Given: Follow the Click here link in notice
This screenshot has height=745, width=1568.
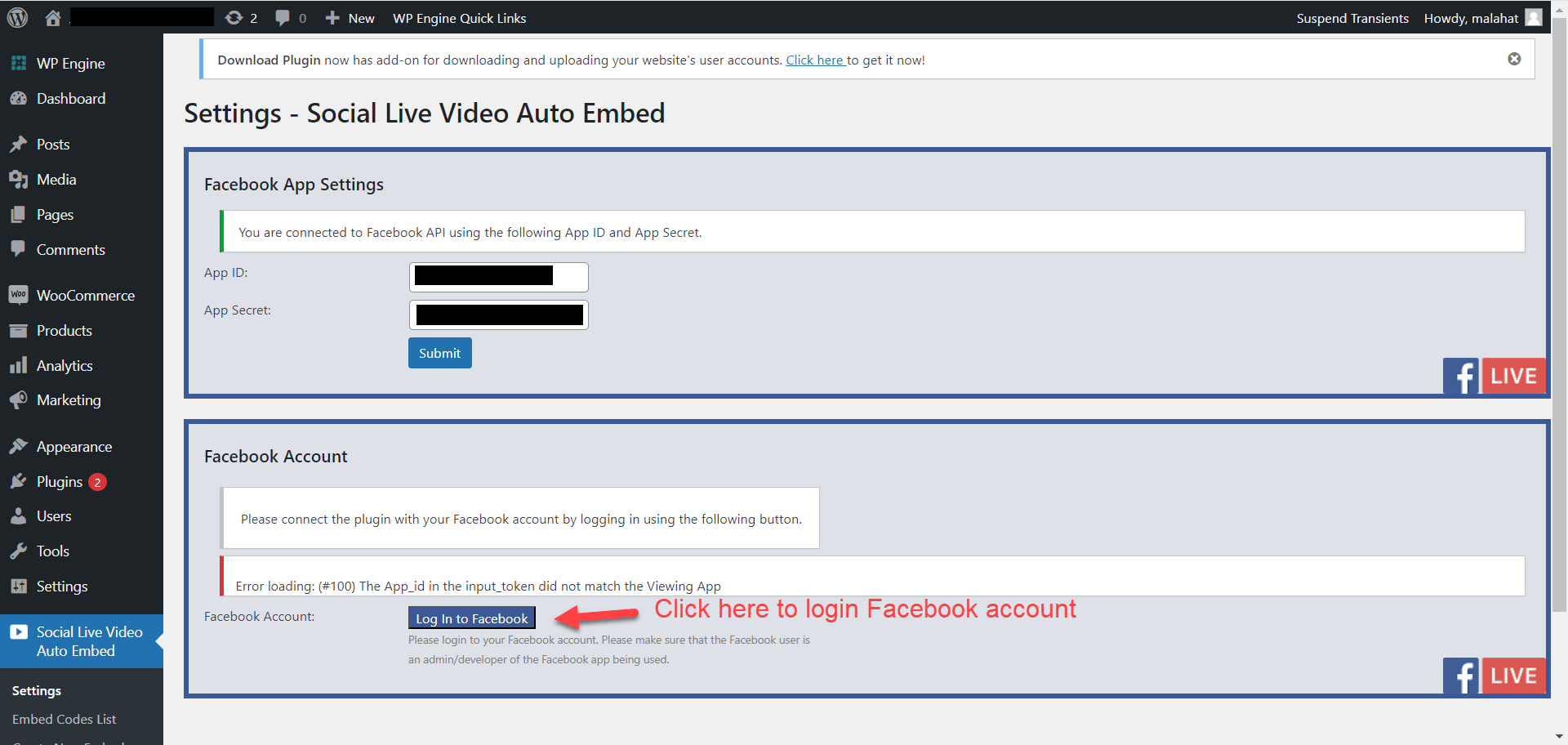Looking at the screenshot, I should pyautogui.click(x=814, y=60).
